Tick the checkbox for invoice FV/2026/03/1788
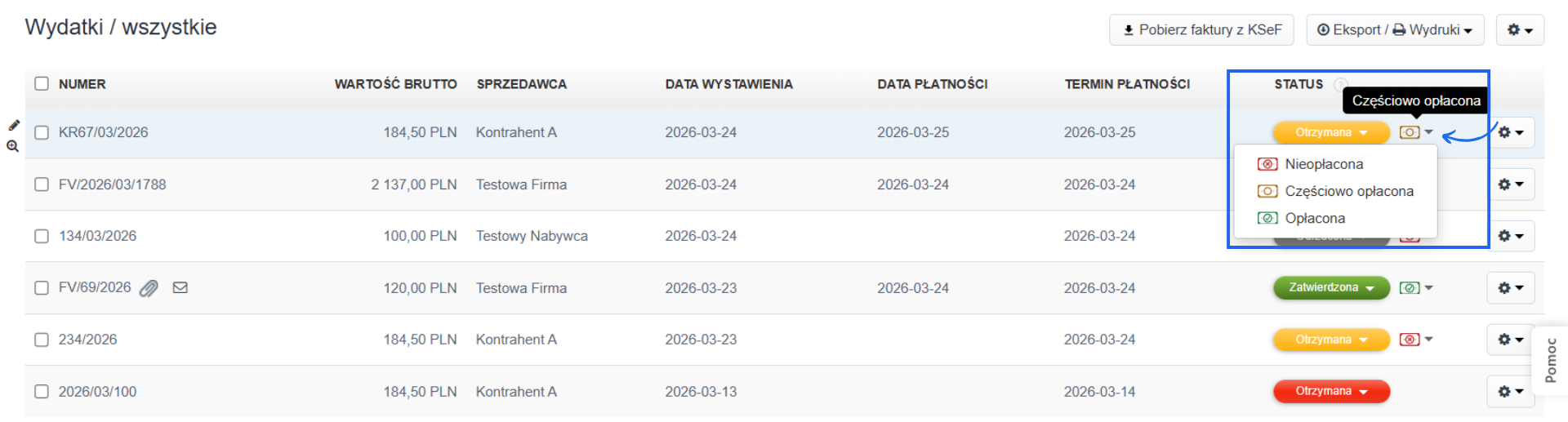 tap(42, 184)
